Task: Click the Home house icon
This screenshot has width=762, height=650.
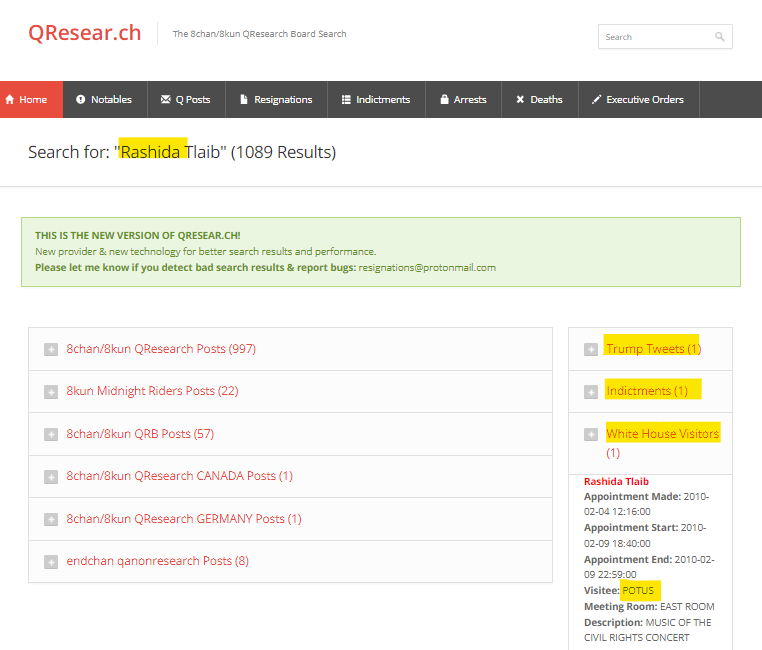Action: [10, 100]
